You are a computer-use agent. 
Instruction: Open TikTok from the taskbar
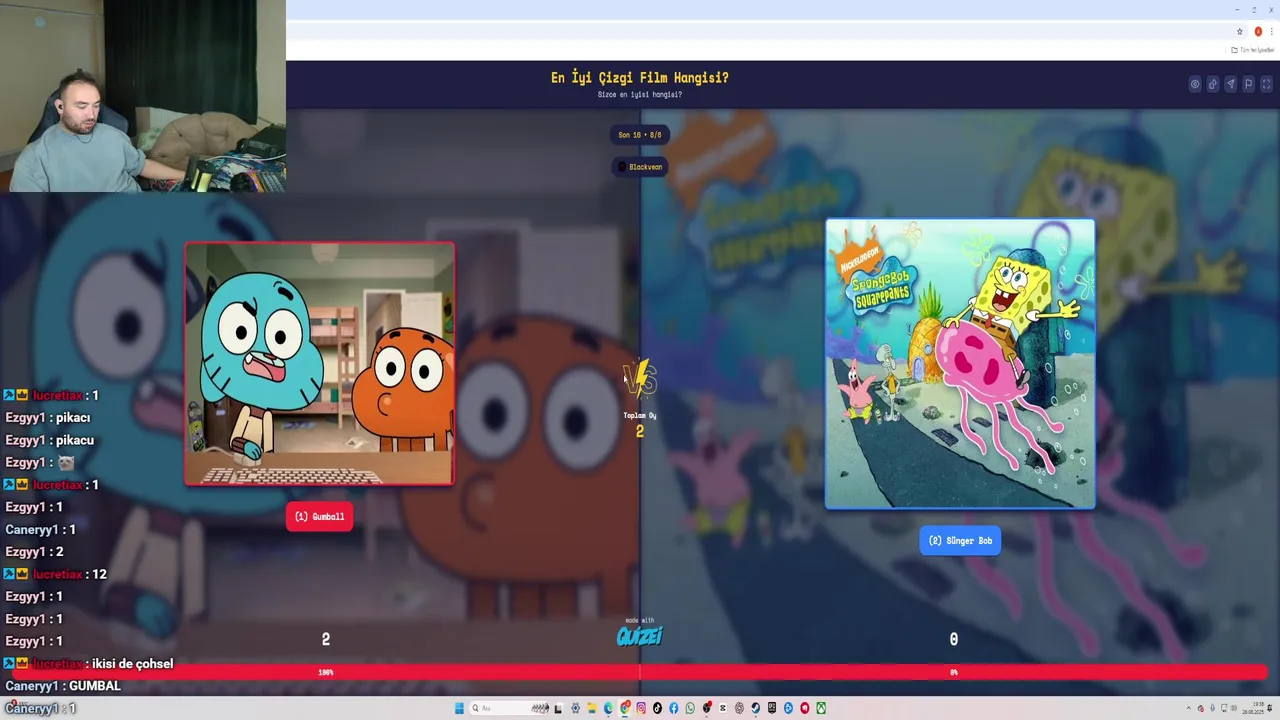657,708
